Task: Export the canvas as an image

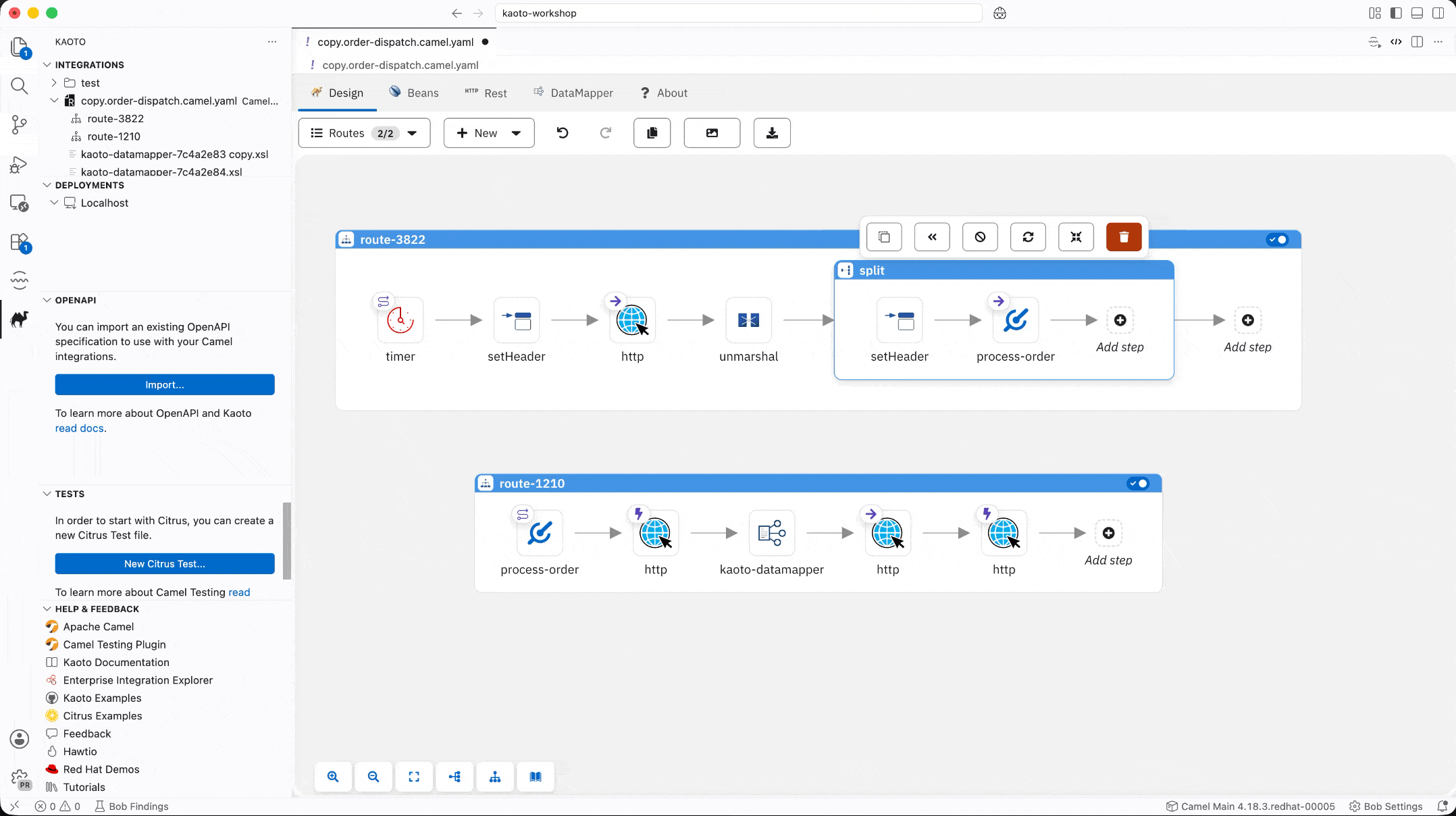Action: tap(712, 133)
